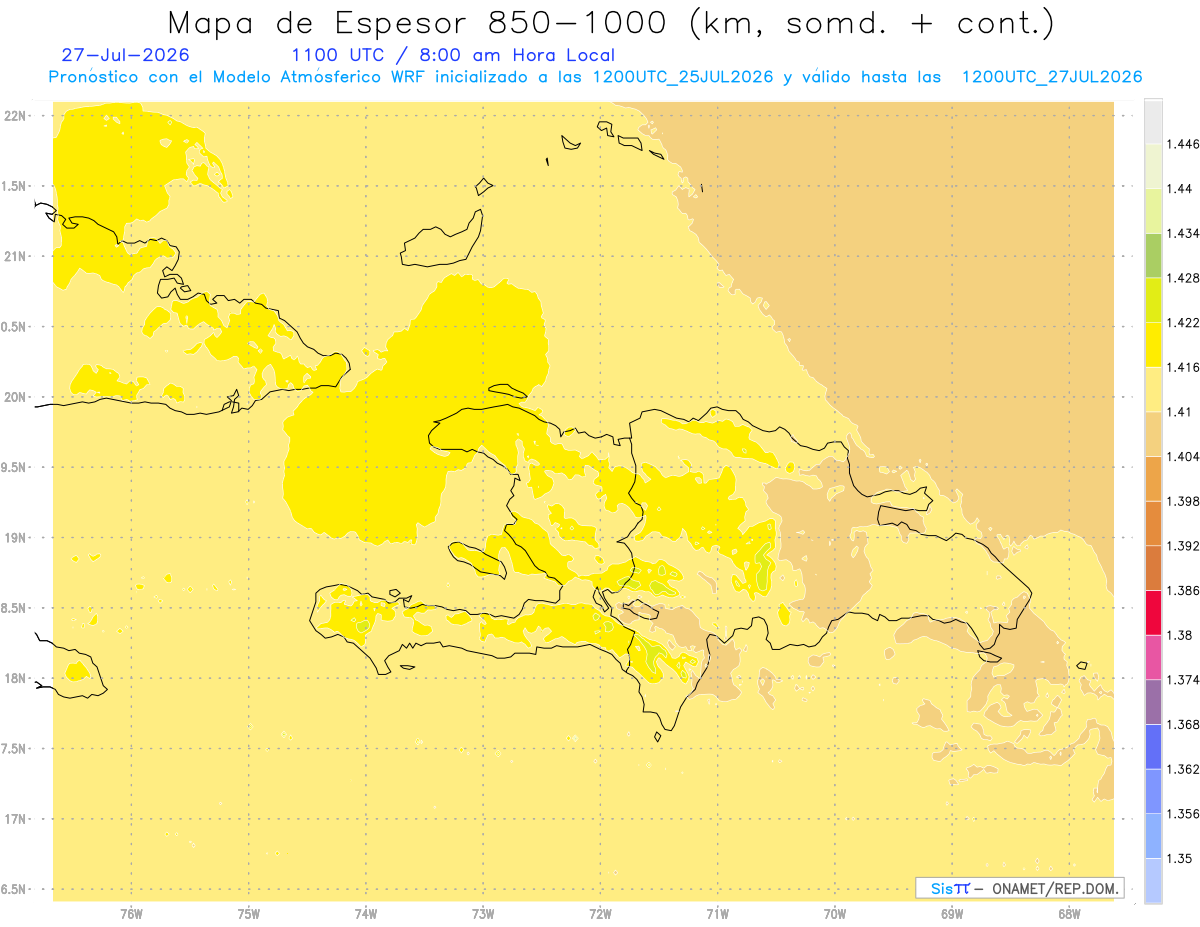Click the '71W' longitude label
The width and height of the screenshot is (1200, 927).
click(x=718, y=914)
